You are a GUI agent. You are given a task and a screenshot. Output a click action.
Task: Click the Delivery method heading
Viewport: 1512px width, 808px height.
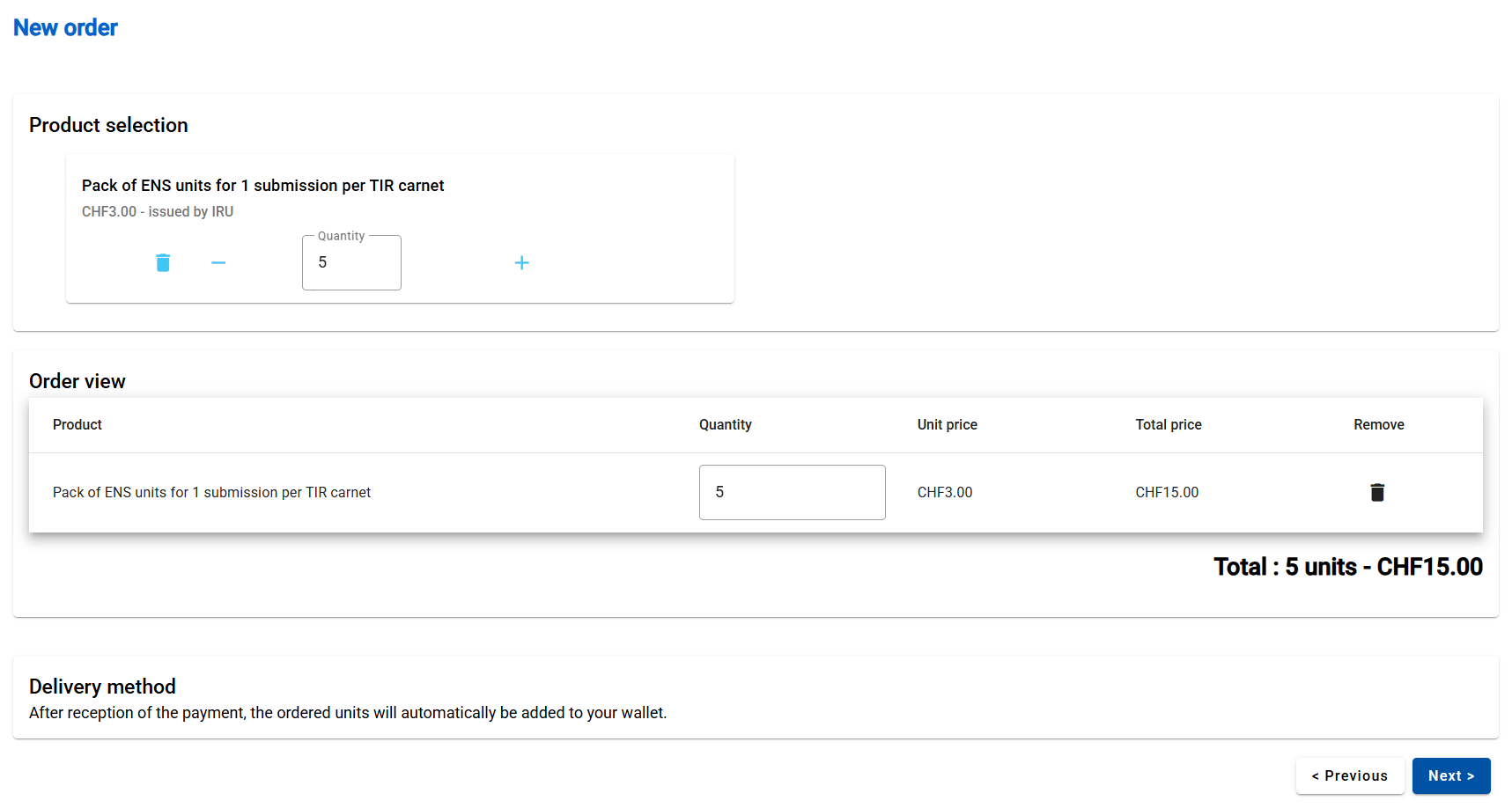tap(102, 687)
